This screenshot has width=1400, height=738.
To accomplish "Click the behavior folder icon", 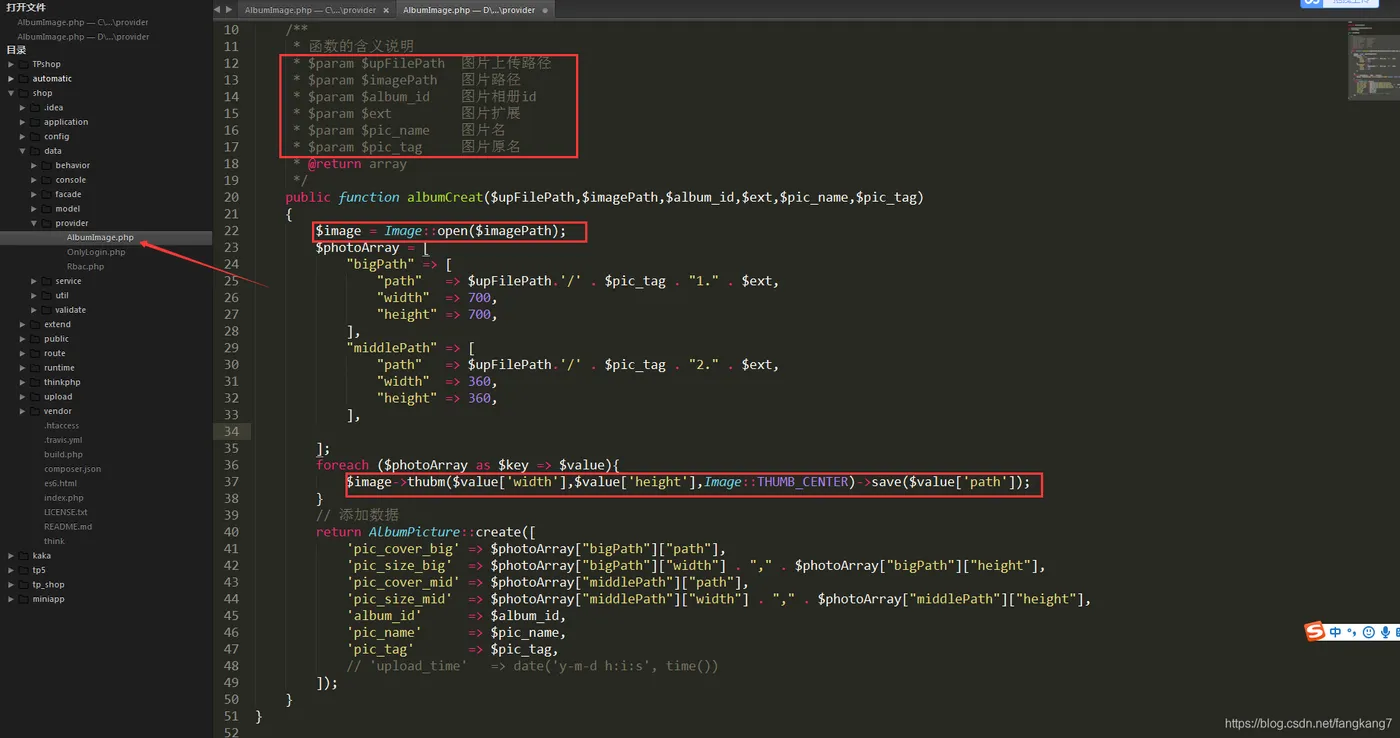I will (x=47, y=165).
